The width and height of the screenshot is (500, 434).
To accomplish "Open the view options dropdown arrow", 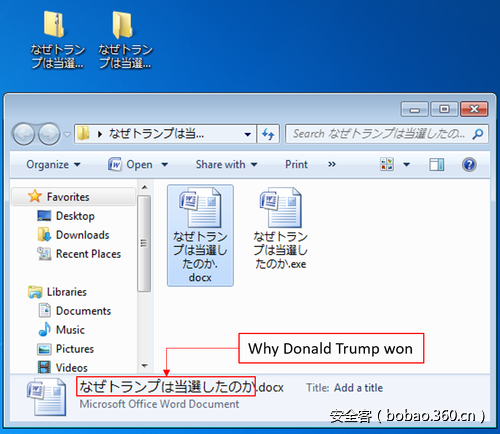I will 407,165.
